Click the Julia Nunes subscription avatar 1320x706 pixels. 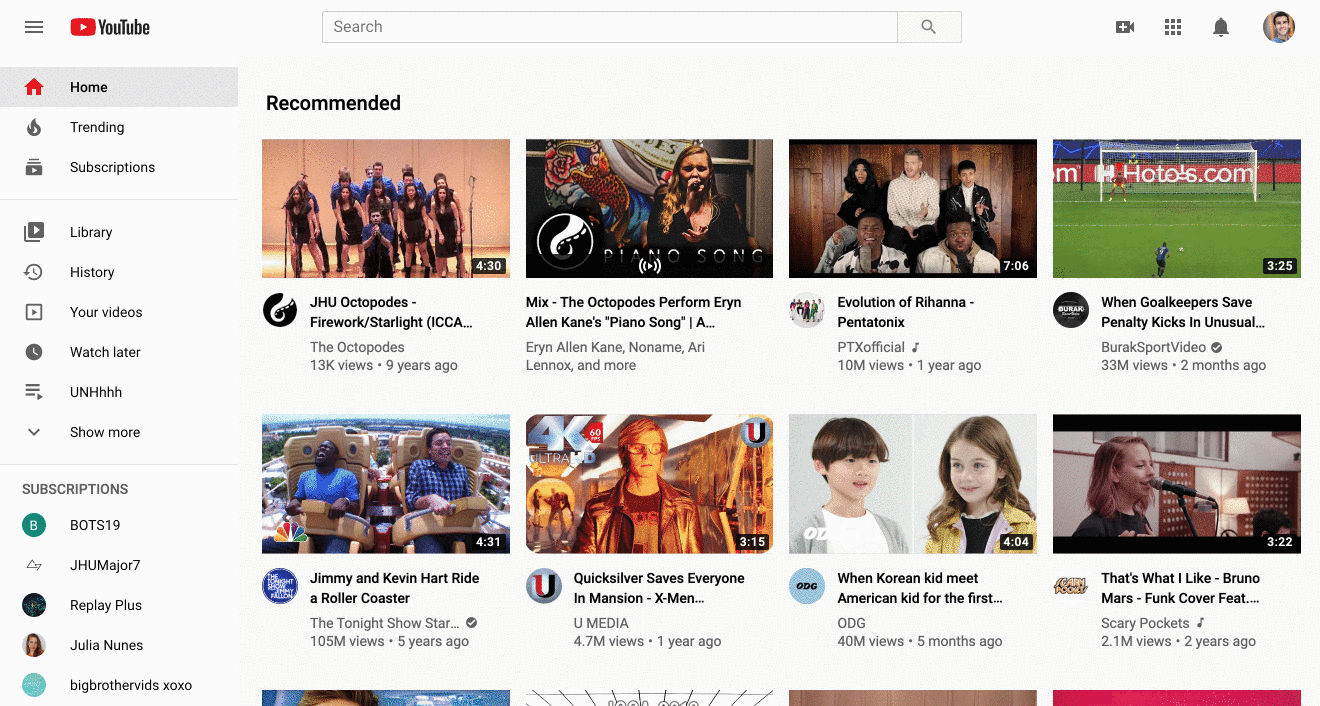pos(34,645)
